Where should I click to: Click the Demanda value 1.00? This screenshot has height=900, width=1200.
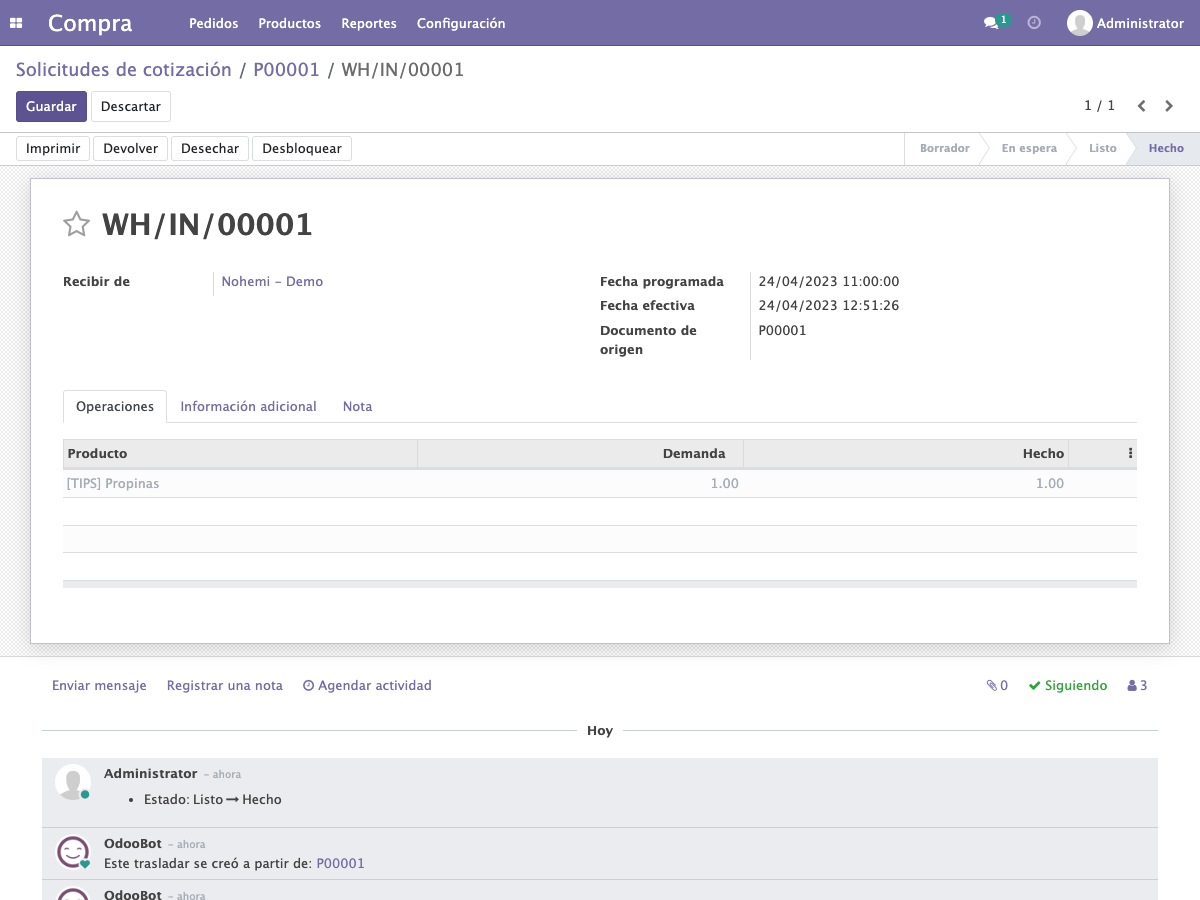pyautogui.click(x=724, y=484)
